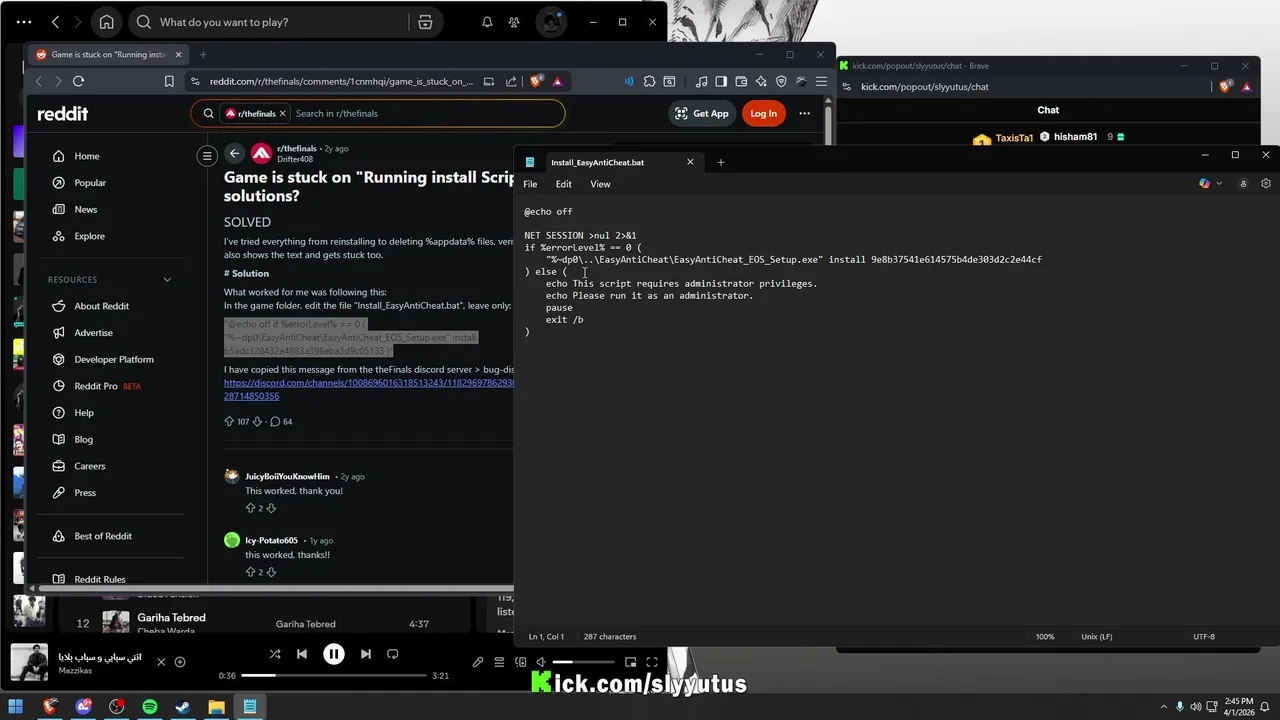Open File Explorer from the taskbar
Viewport: 1280px width, 720px height.
pos(216,707)
